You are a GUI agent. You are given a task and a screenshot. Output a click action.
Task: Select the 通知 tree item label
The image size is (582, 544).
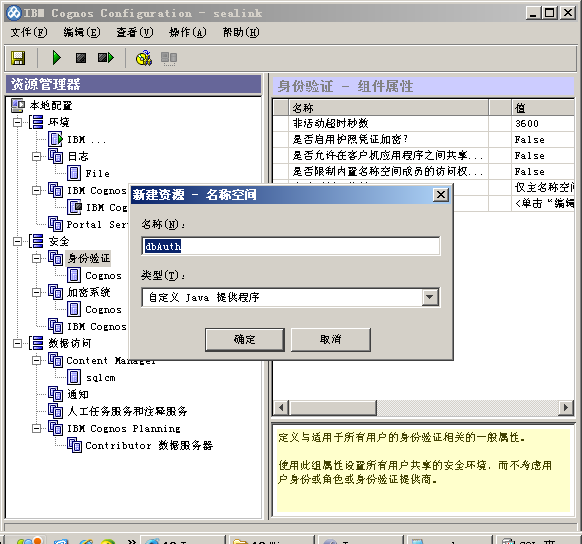click(78, 394)
